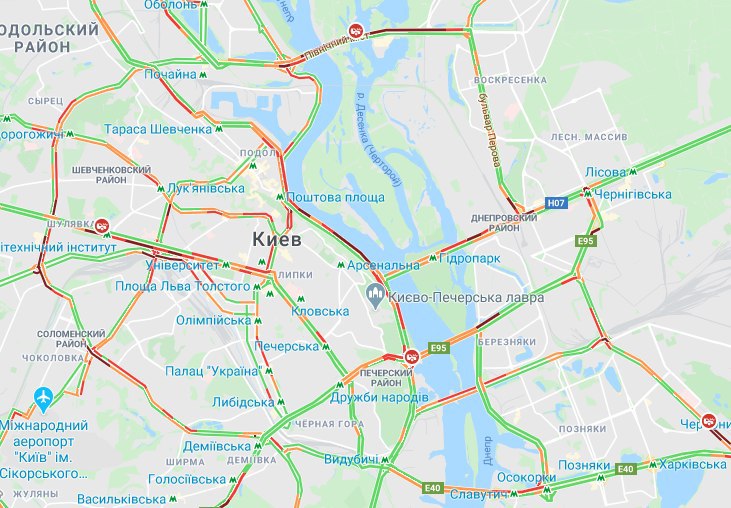The height and width of the screenshot is (508, 731).
Task: Click the metro icon next to Гідропарк
Action: tap(433, 258)
